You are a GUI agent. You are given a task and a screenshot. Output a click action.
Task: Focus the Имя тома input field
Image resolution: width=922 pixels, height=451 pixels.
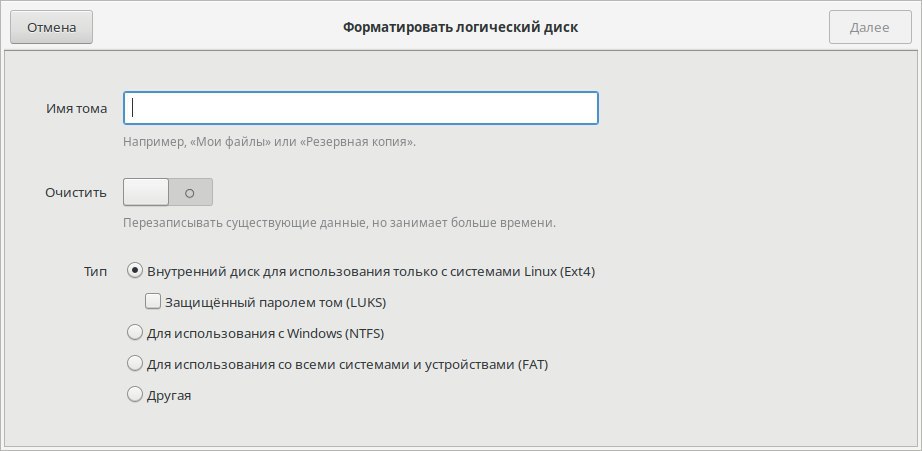(360, 108)
